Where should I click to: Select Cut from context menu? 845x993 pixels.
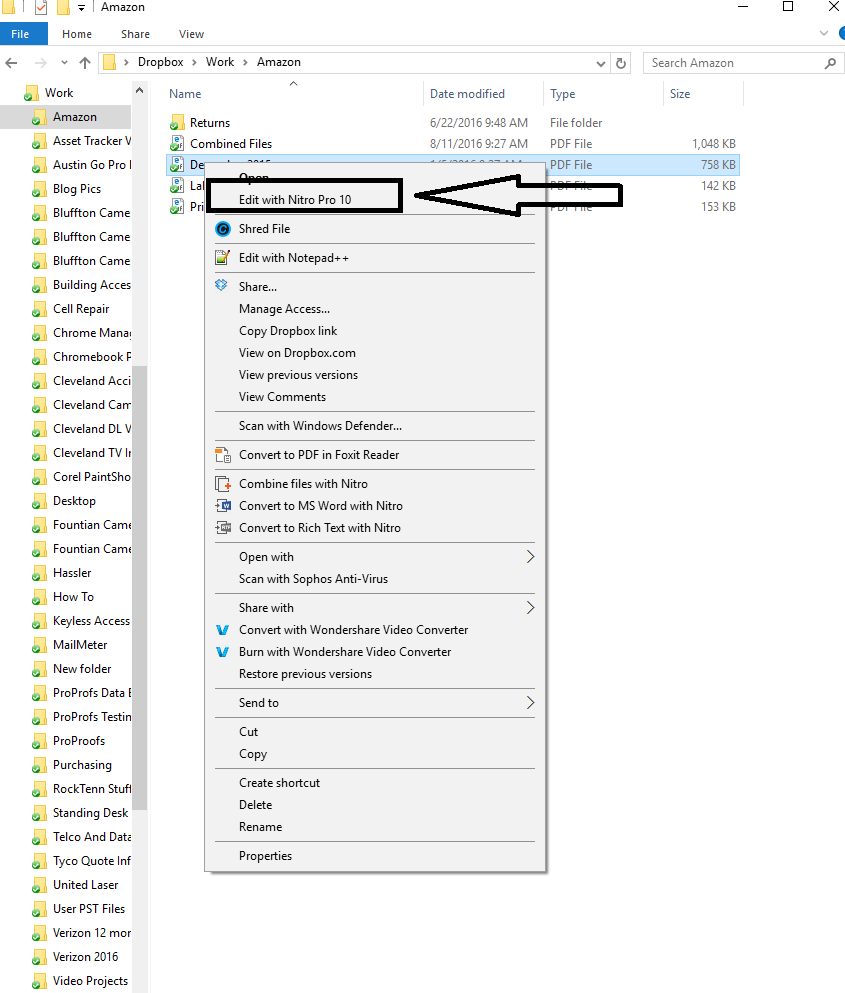[248, 732]
